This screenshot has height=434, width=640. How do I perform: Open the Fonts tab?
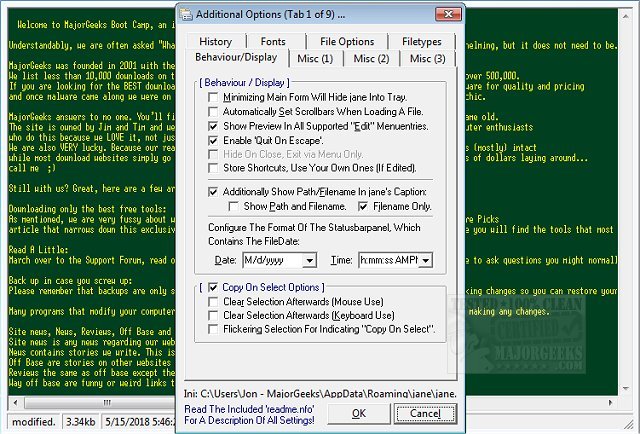pos(273,41)
